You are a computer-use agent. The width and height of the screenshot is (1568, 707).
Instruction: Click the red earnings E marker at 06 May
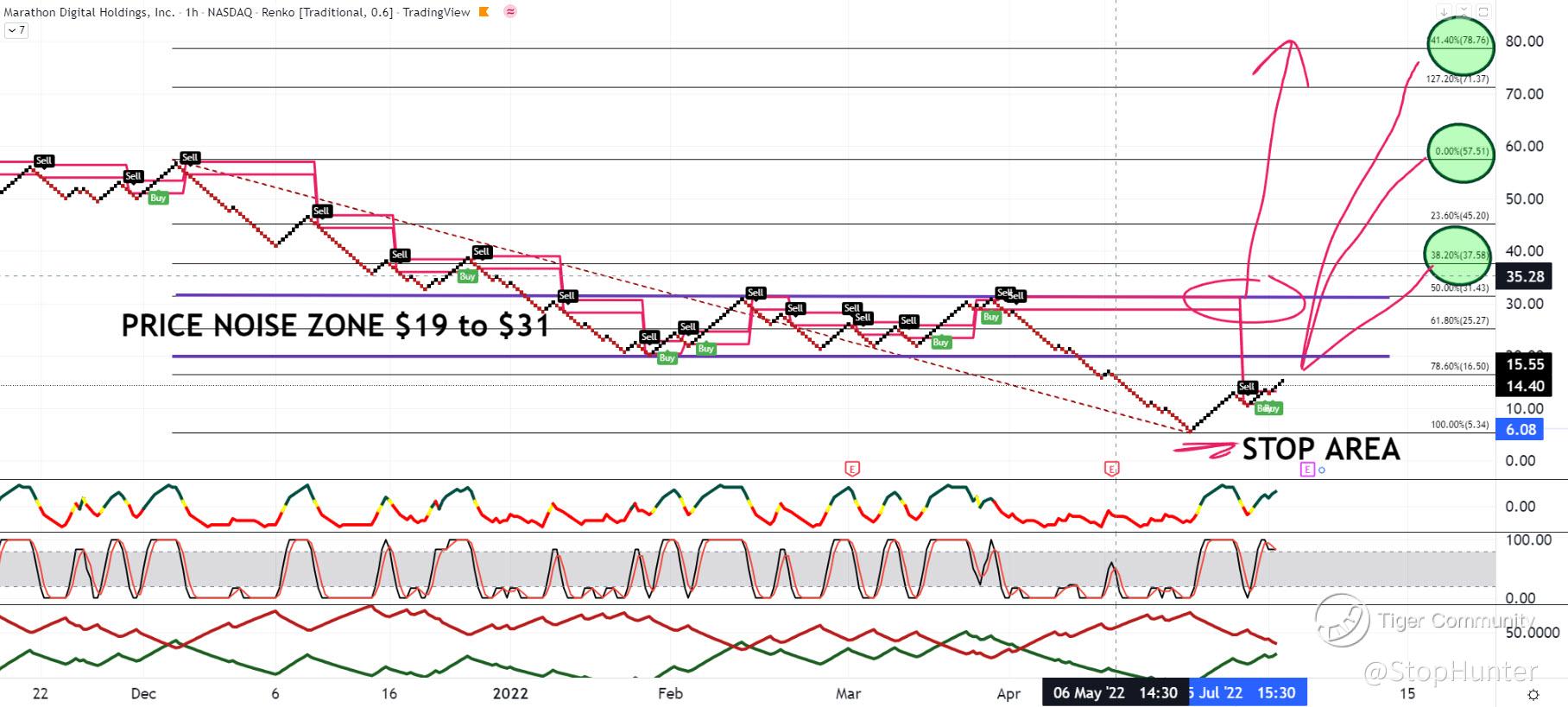point(1111,469)
